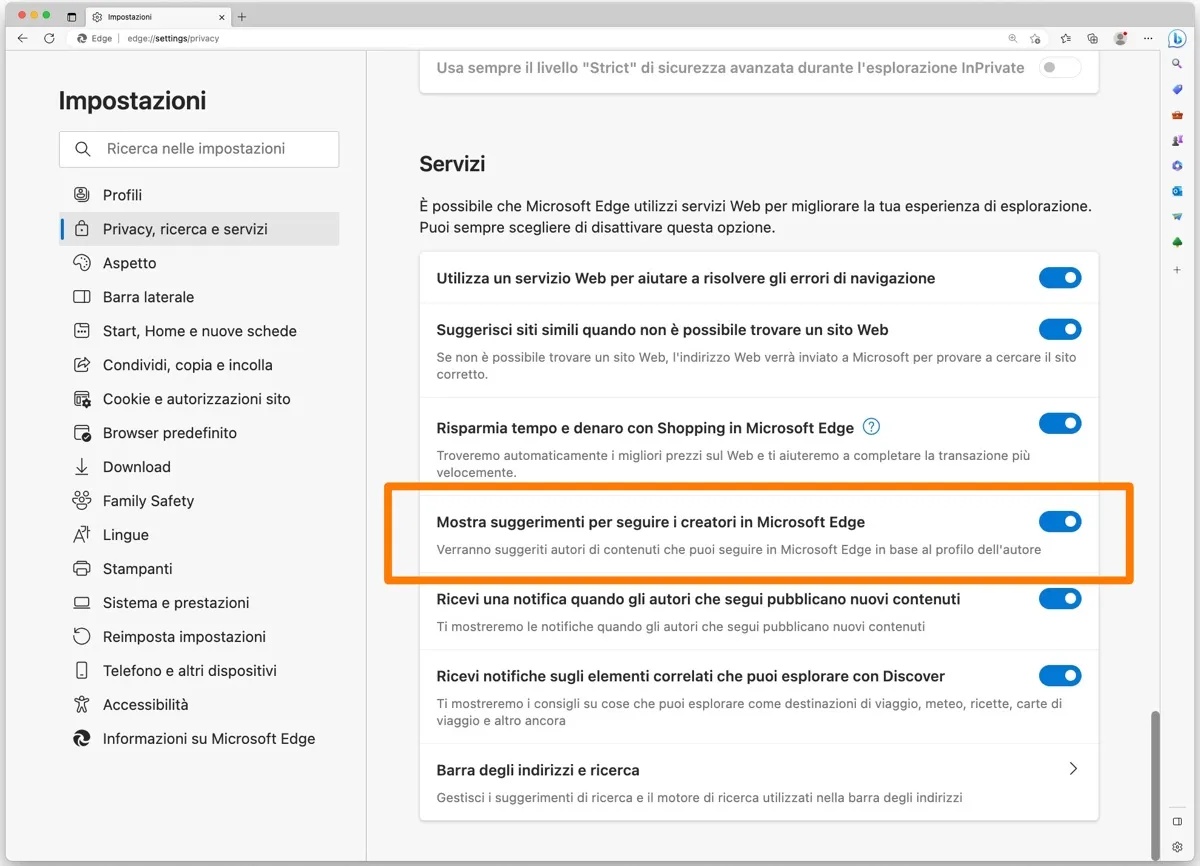
Task: Reload the page with the refresh icon
Action: 49,39
